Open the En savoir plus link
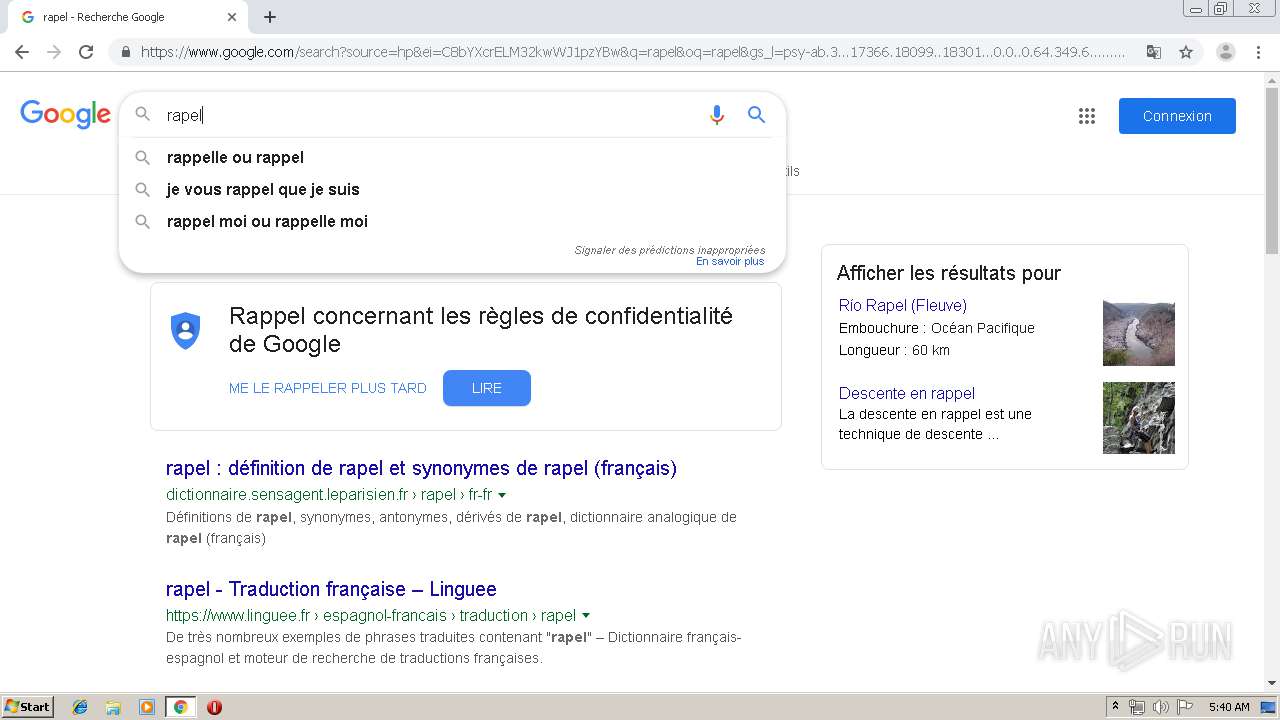Viewport: 1280px width, 720px height. (730, 261)
